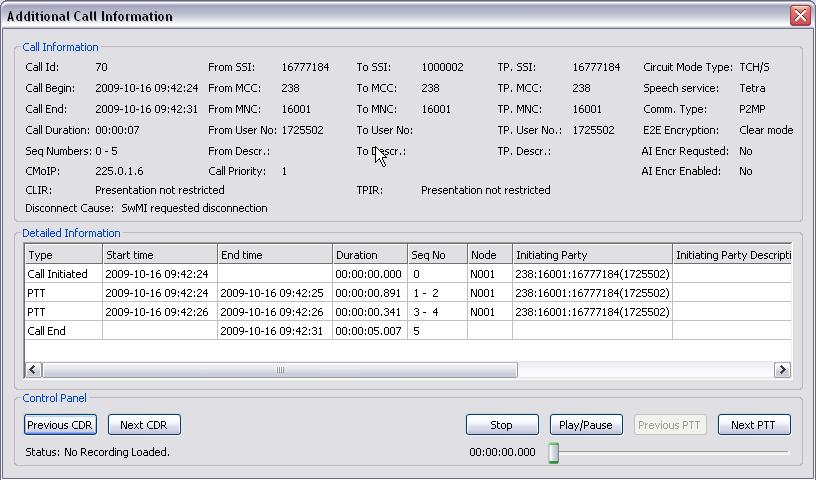Viewport: 816px width, 480px height.
Task: Click the Call Begin value 2009-10-16 09:42:24
Action: pyautogui.click(x=147, y=88)
